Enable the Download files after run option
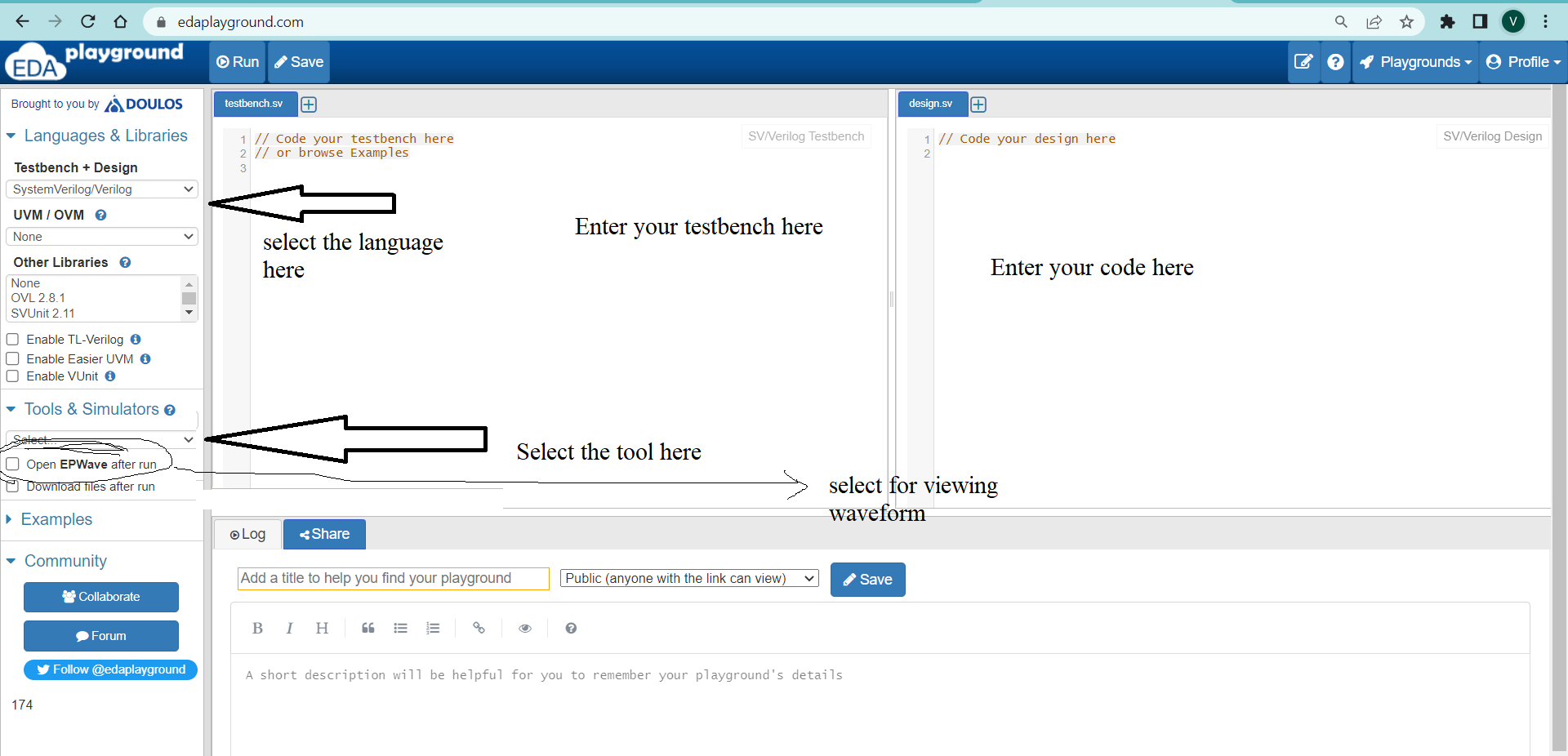 point(12,486)
